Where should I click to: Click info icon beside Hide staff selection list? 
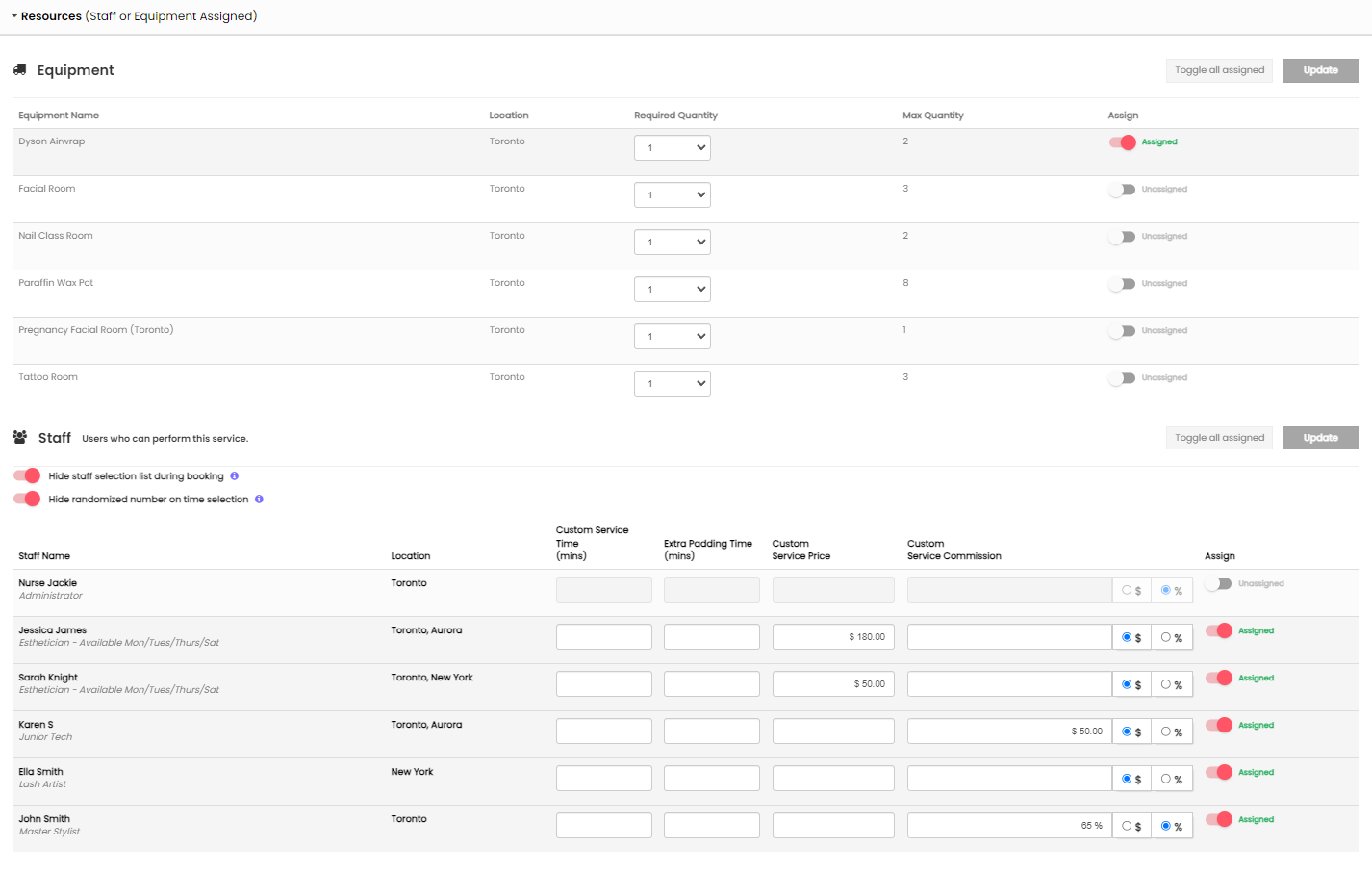tap(234, 476)
